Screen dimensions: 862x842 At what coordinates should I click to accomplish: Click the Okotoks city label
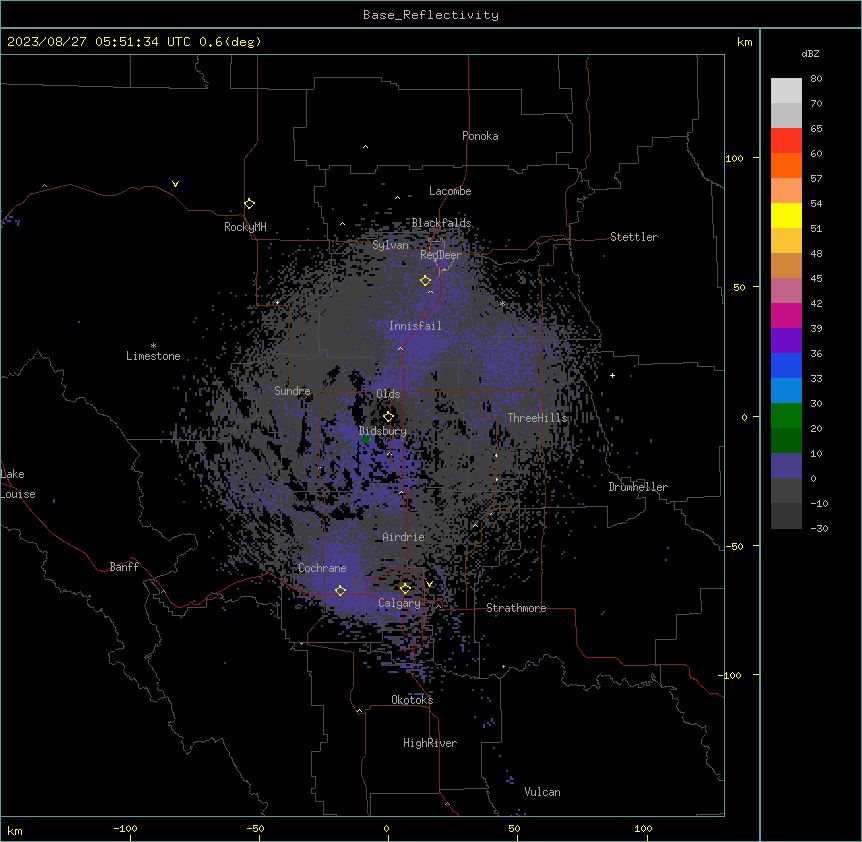tap(412, 700)
